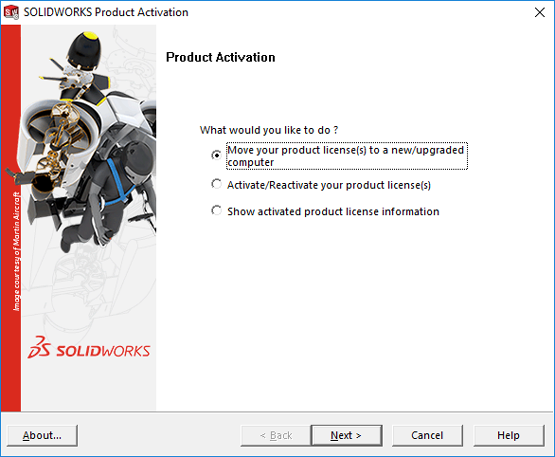Click the SOLIDWORKS title bar icon
The height and width of the screenshot is (457, 555).
[x=11, y=12]
